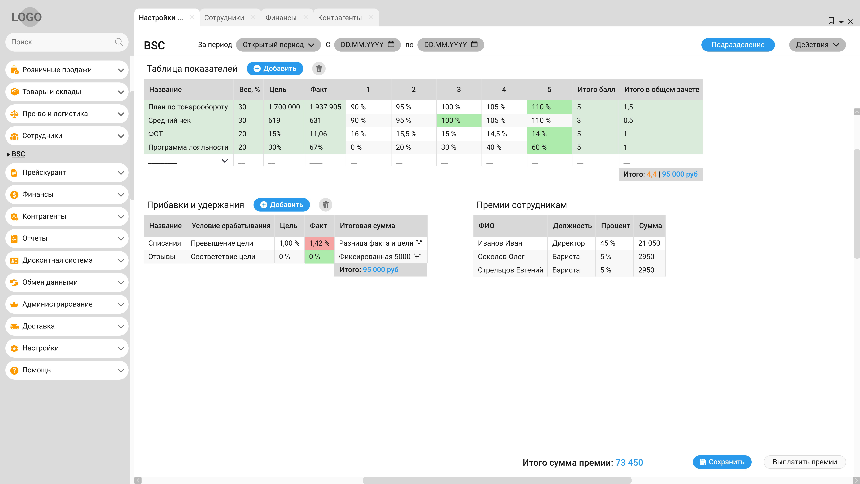Viewport: 860px width, 484px height.
Task: Click the Финансы coin icon
Action: point(14,194)
